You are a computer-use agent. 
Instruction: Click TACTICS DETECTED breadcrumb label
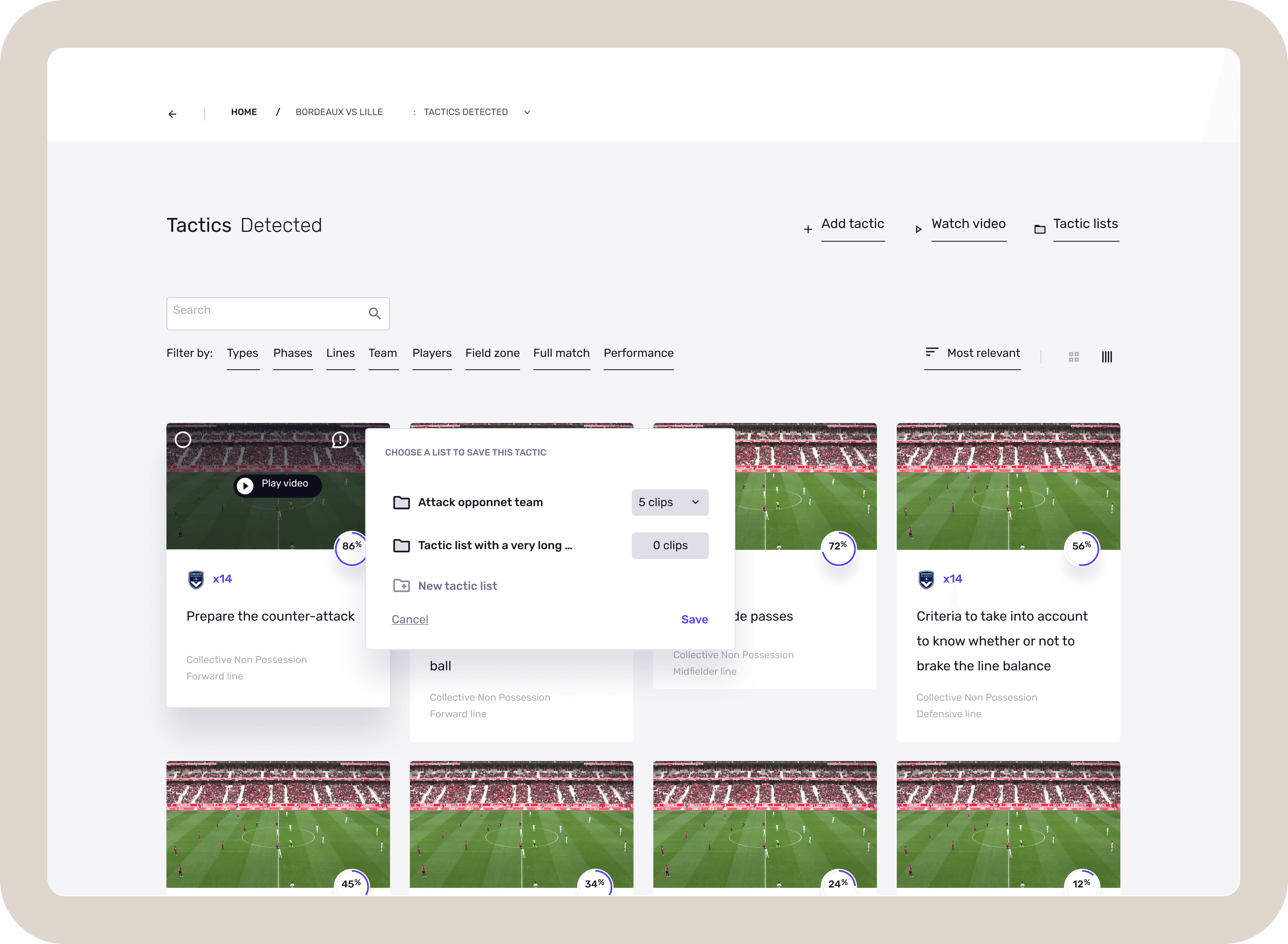tap(466, 112)
